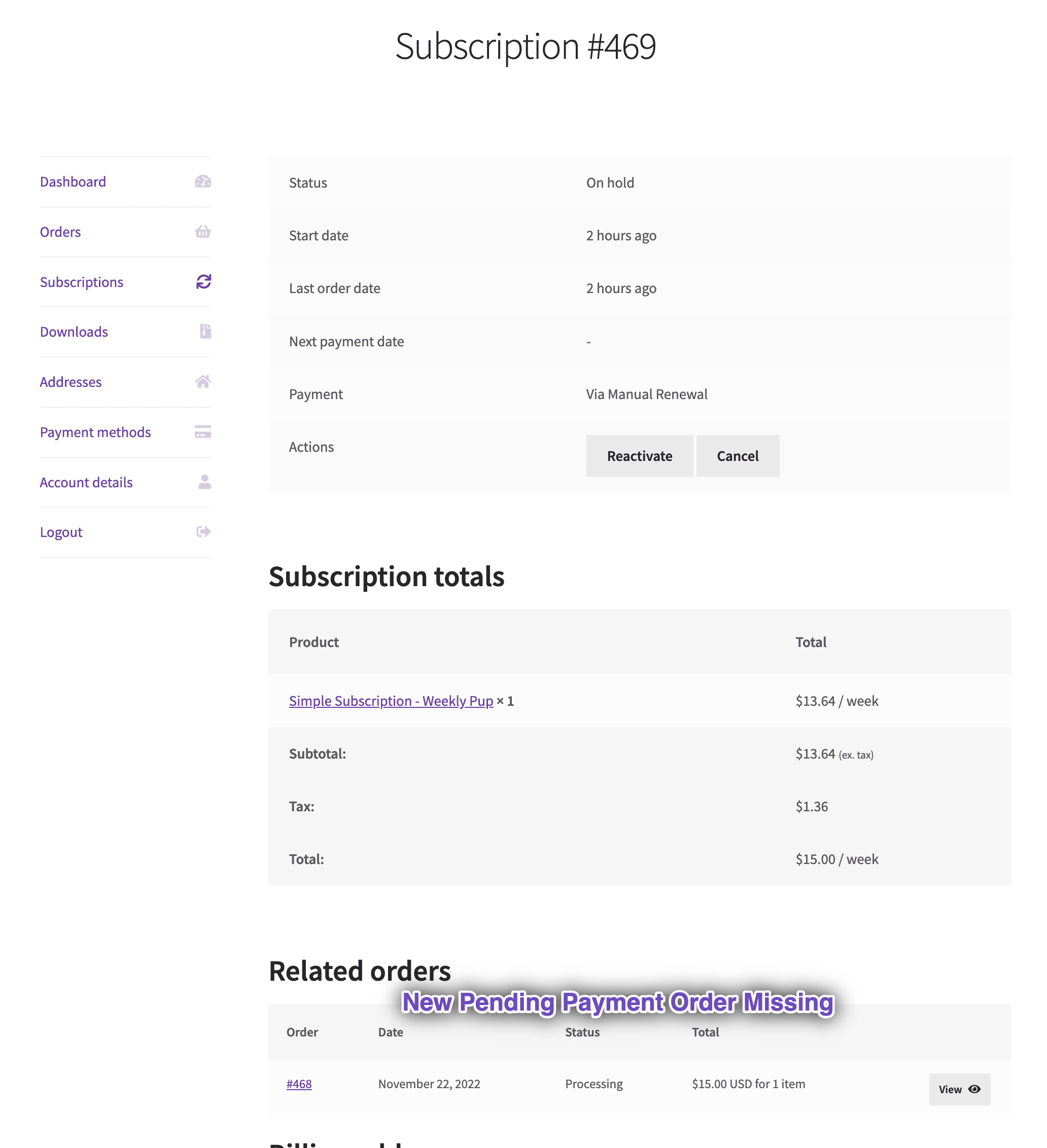Go to the Orders menu item
Screen dimensions: 1047x1148
[60, 232]
